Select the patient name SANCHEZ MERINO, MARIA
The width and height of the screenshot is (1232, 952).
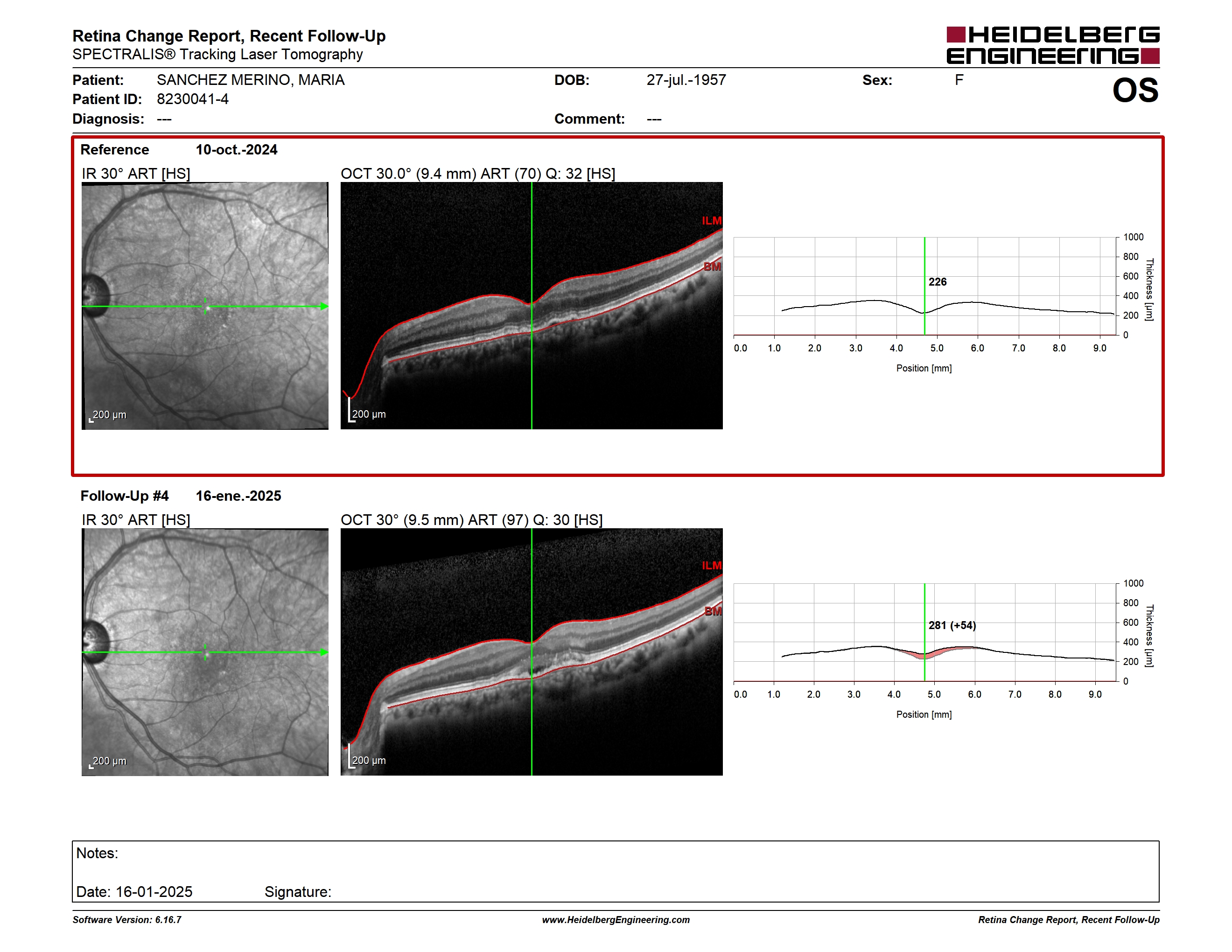pos(251,80)
